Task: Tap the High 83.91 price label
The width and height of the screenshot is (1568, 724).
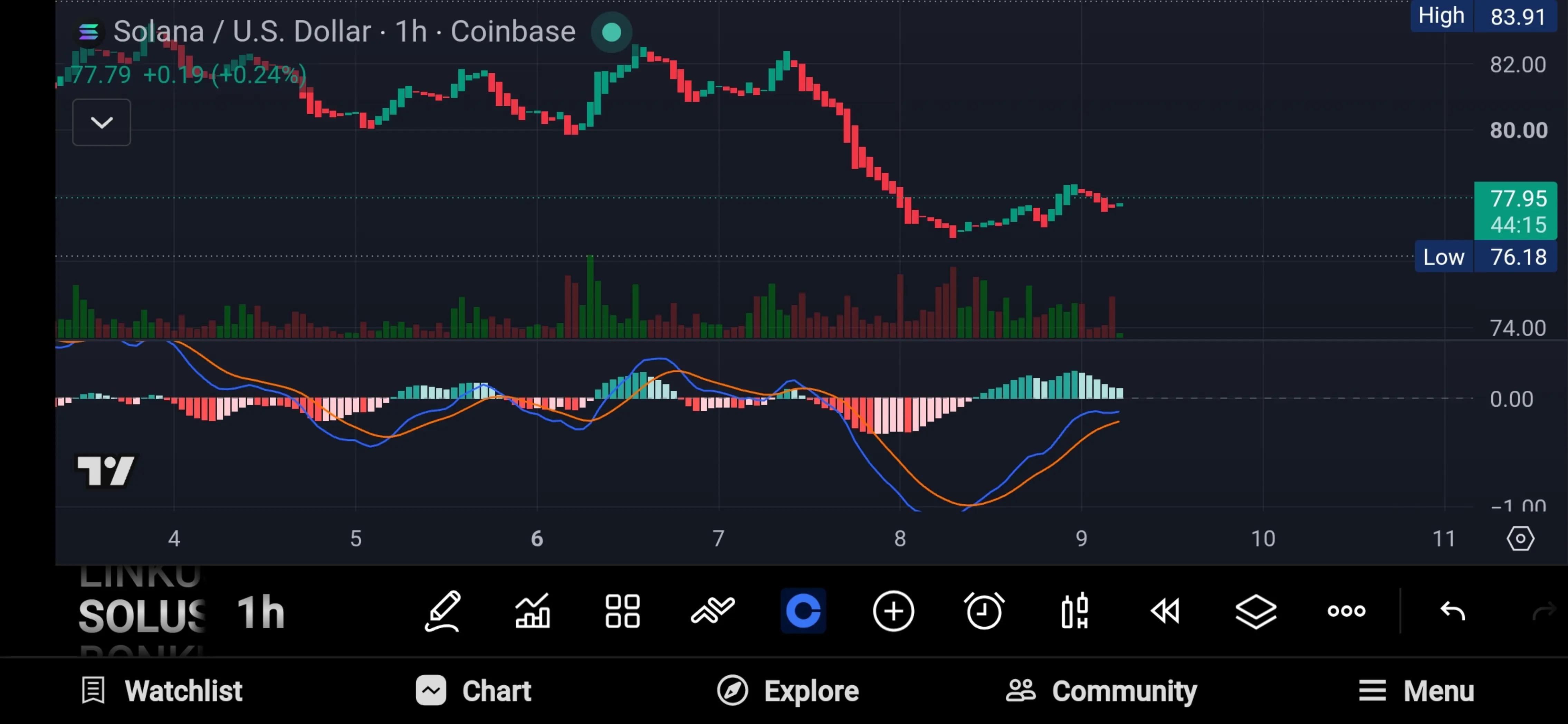Action: (1484, 16)
